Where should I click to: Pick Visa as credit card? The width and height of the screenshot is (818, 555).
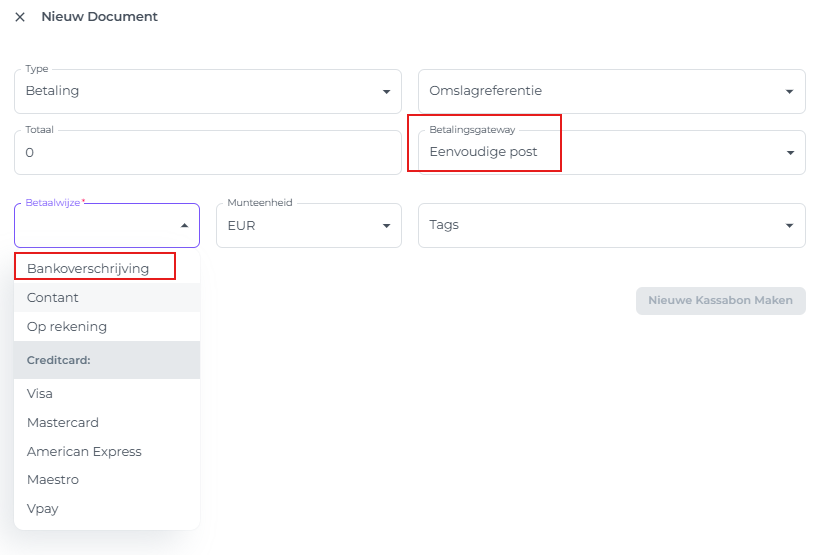[40, 393]
